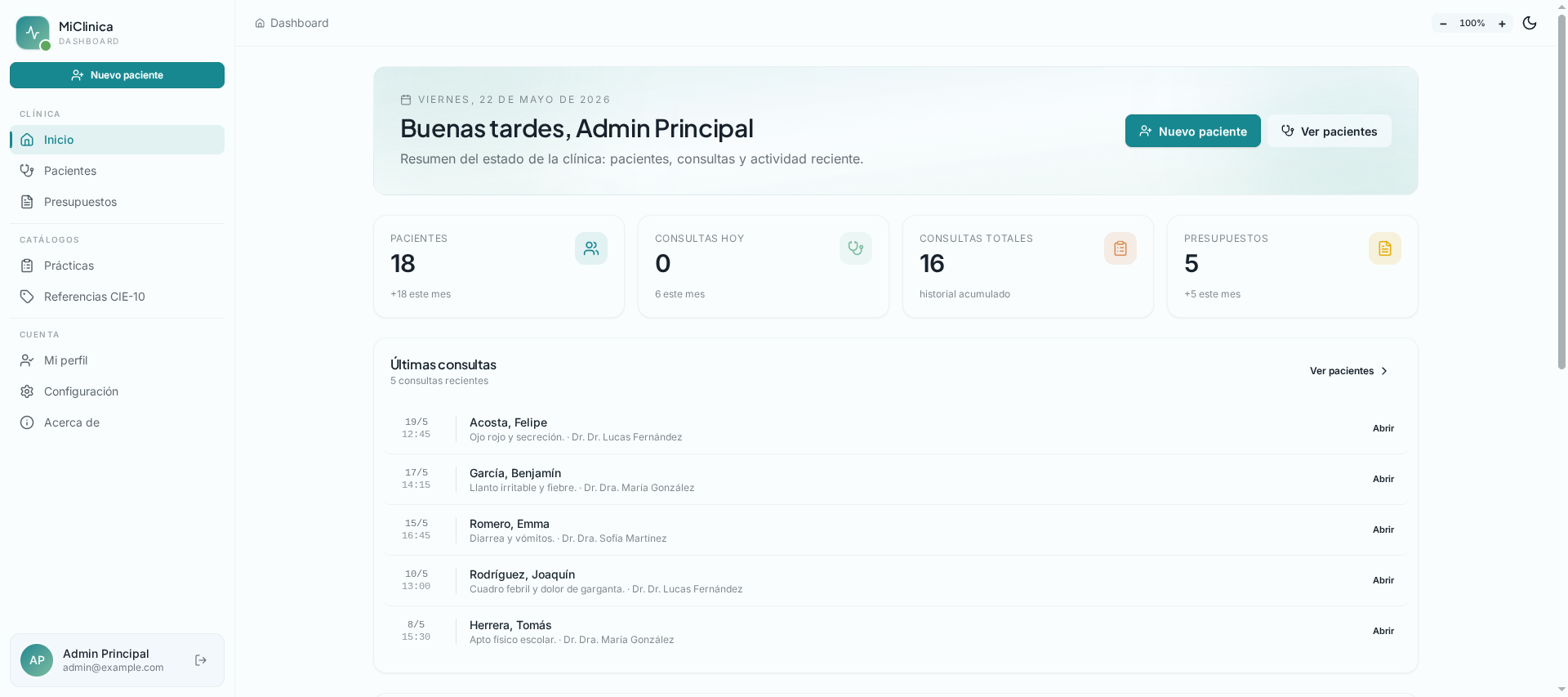Click chevron arrow beside Ver pacientes link
The width and height of the screenshot is (1568, 697).
coord(1384,371)
